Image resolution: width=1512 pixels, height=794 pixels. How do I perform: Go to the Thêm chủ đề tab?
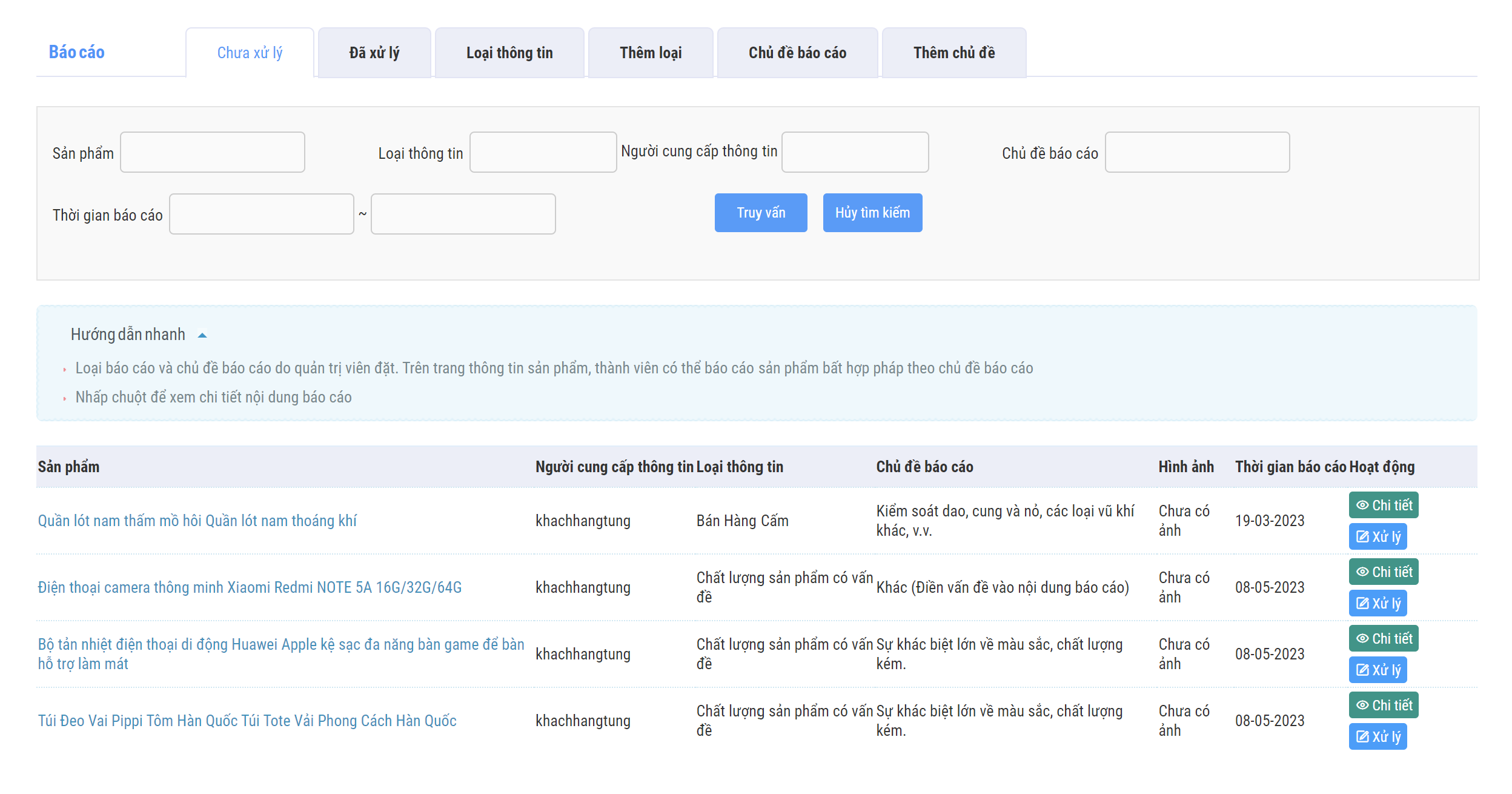[x=953, y=53]
